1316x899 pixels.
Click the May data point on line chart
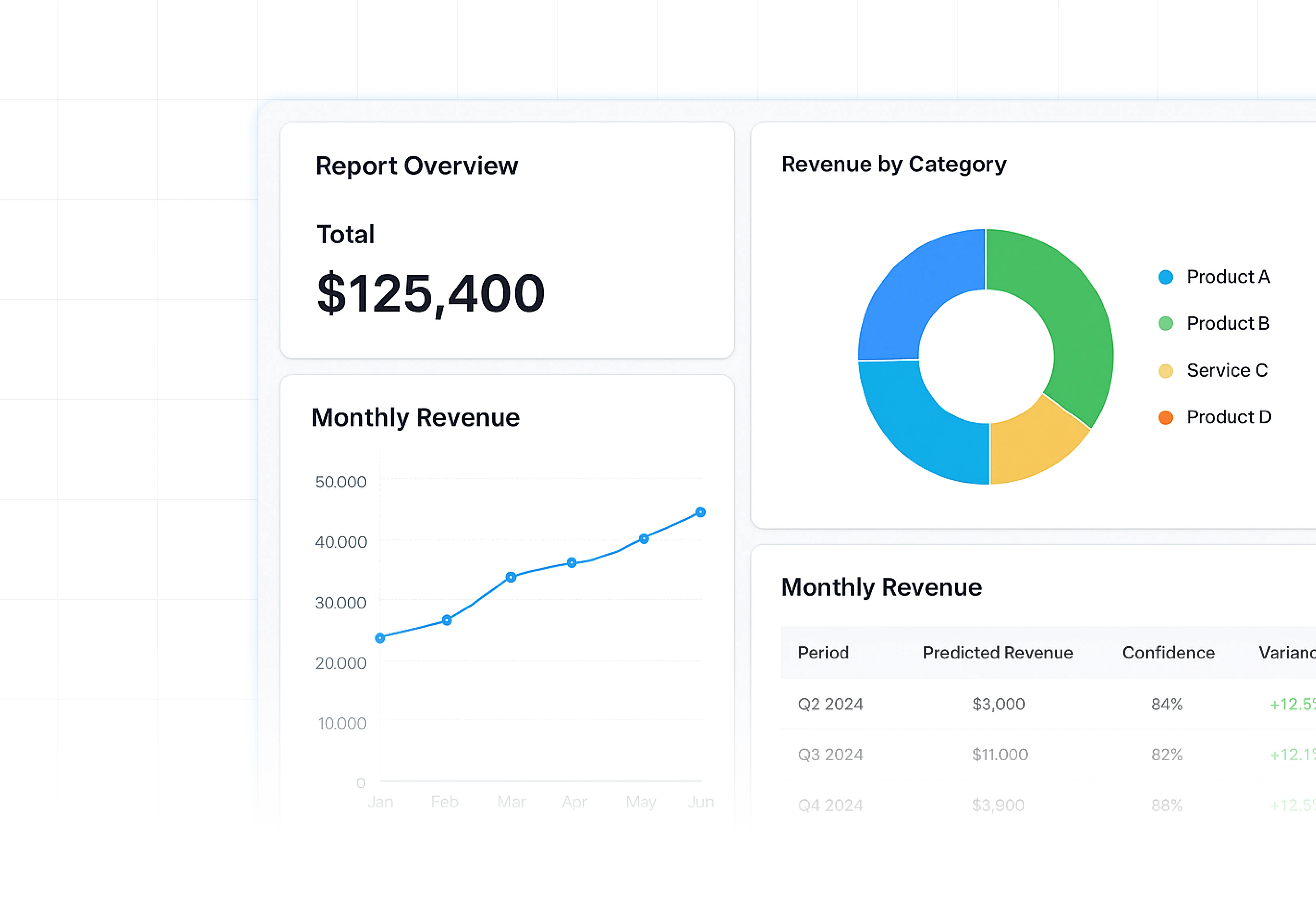click(x=644, y=539)
